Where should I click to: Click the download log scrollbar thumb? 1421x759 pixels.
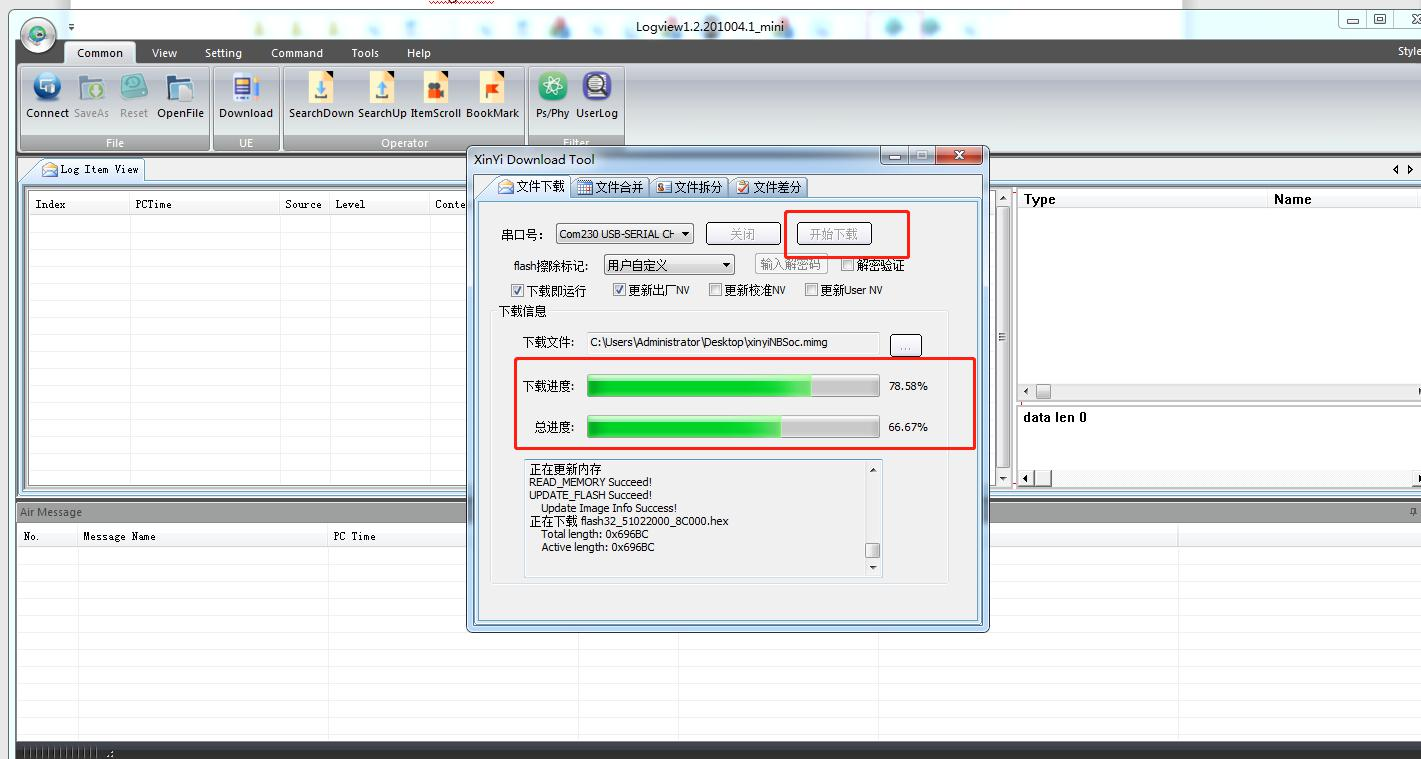[873, 551]
